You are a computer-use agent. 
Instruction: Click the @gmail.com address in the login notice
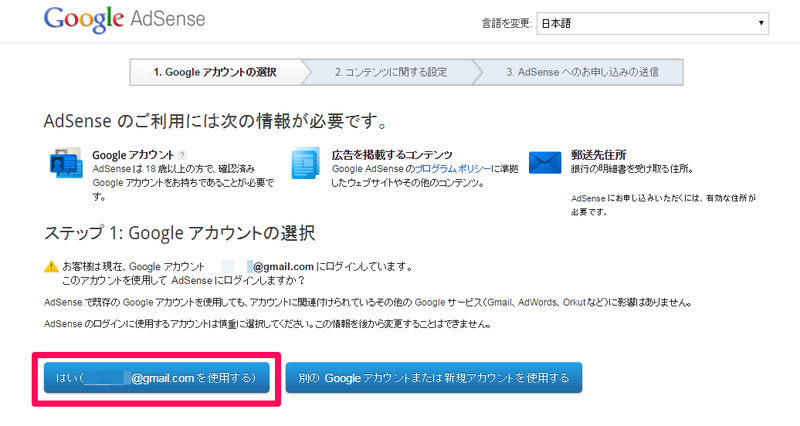click(283, 266)
